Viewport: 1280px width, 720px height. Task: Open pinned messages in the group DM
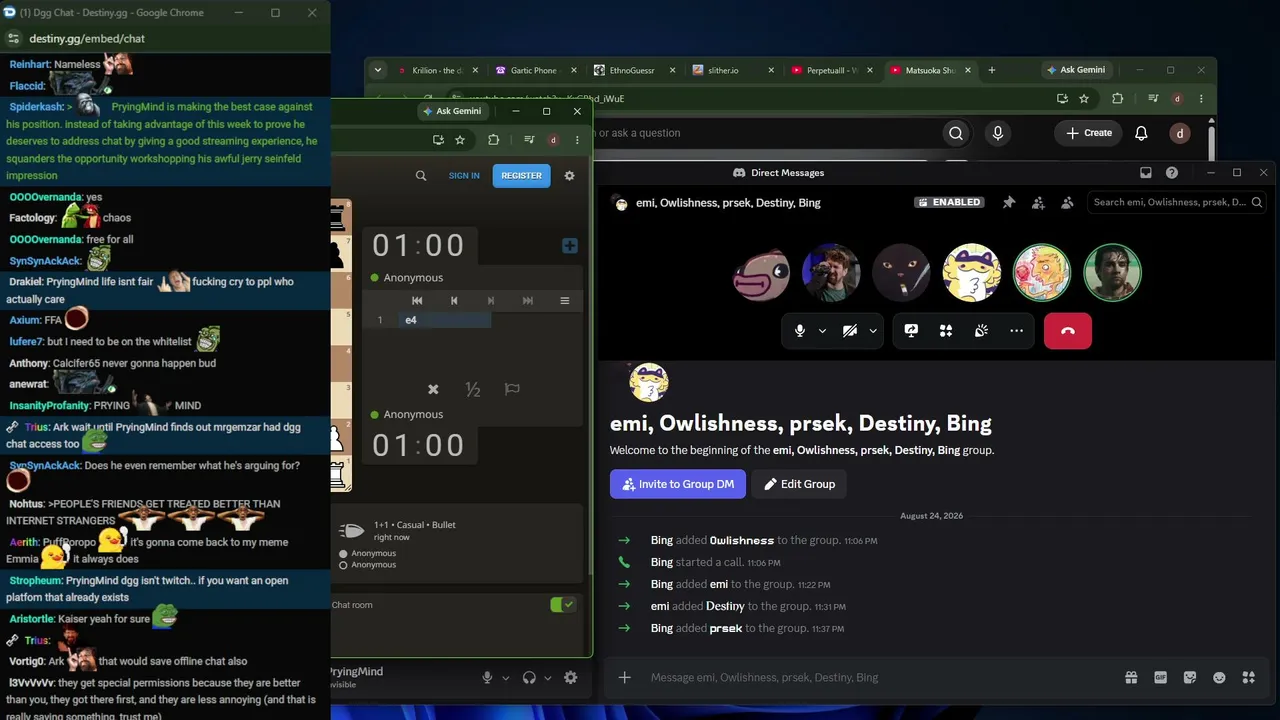click(1009, 202)
